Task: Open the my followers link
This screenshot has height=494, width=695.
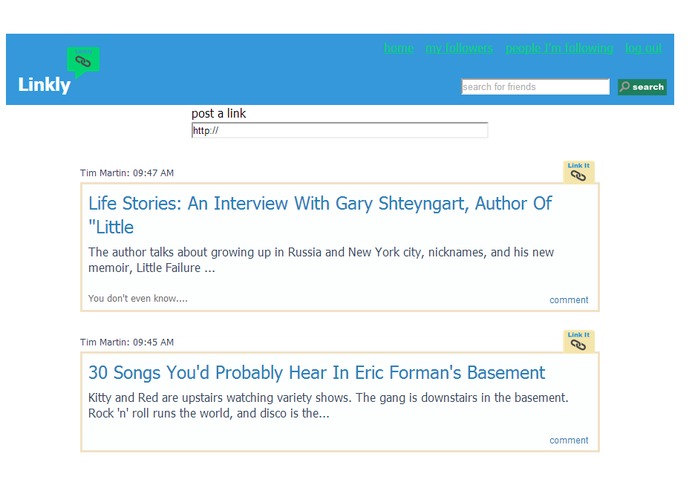Action: coord(459,48)
